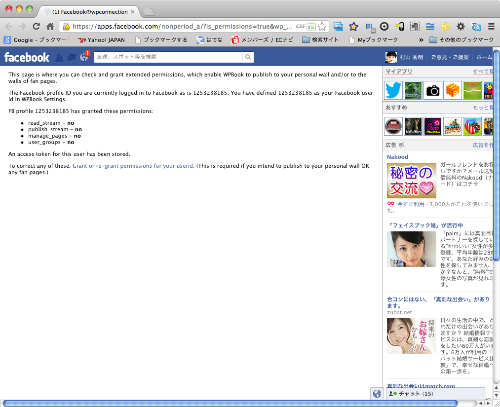Bookmark this page with the star icon
Viewport: 500px width, 407px height.
coord(322,26)
